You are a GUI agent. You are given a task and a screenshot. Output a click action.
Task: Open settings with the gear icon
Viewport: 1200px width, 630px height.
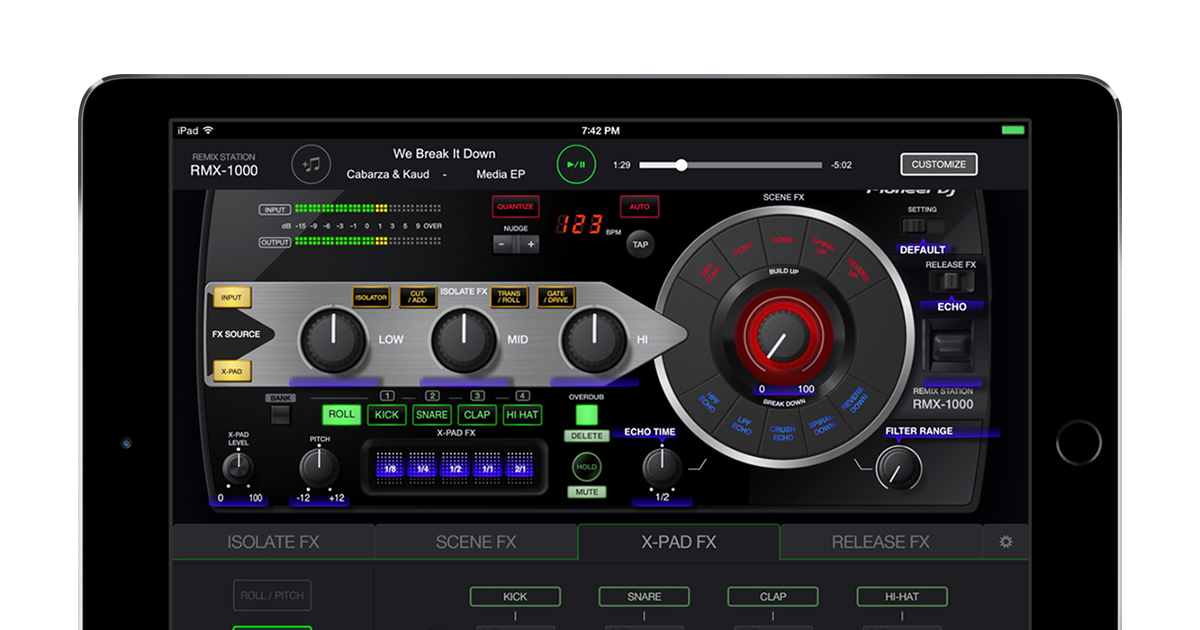(1005, 542)
